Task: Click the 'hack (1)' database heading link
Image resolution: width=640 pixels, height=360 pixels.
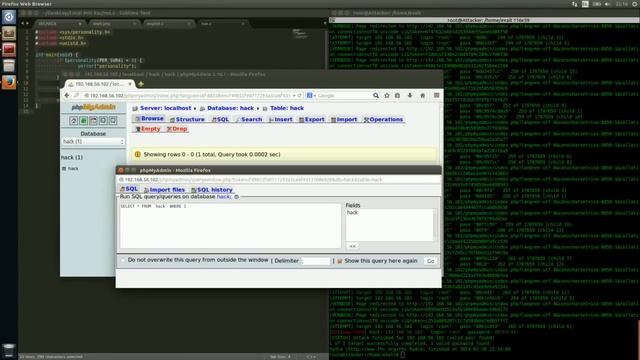Action: (x=72, y=157)
